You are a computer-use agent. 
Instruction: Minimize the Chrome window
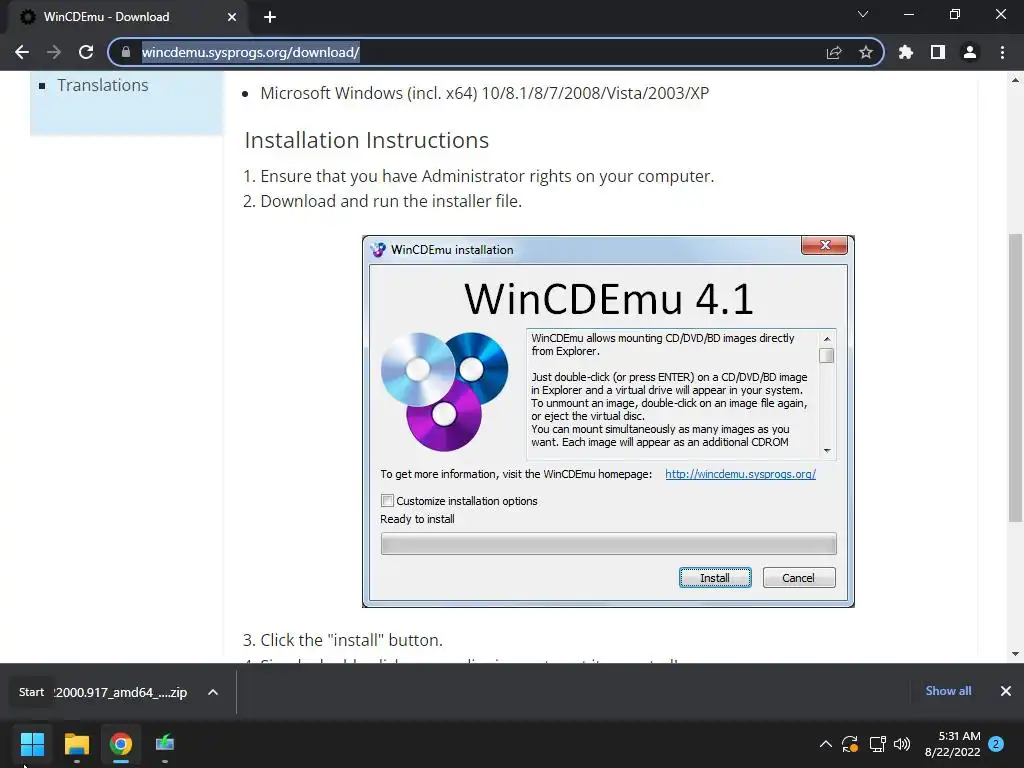click(x=908, y=14)
